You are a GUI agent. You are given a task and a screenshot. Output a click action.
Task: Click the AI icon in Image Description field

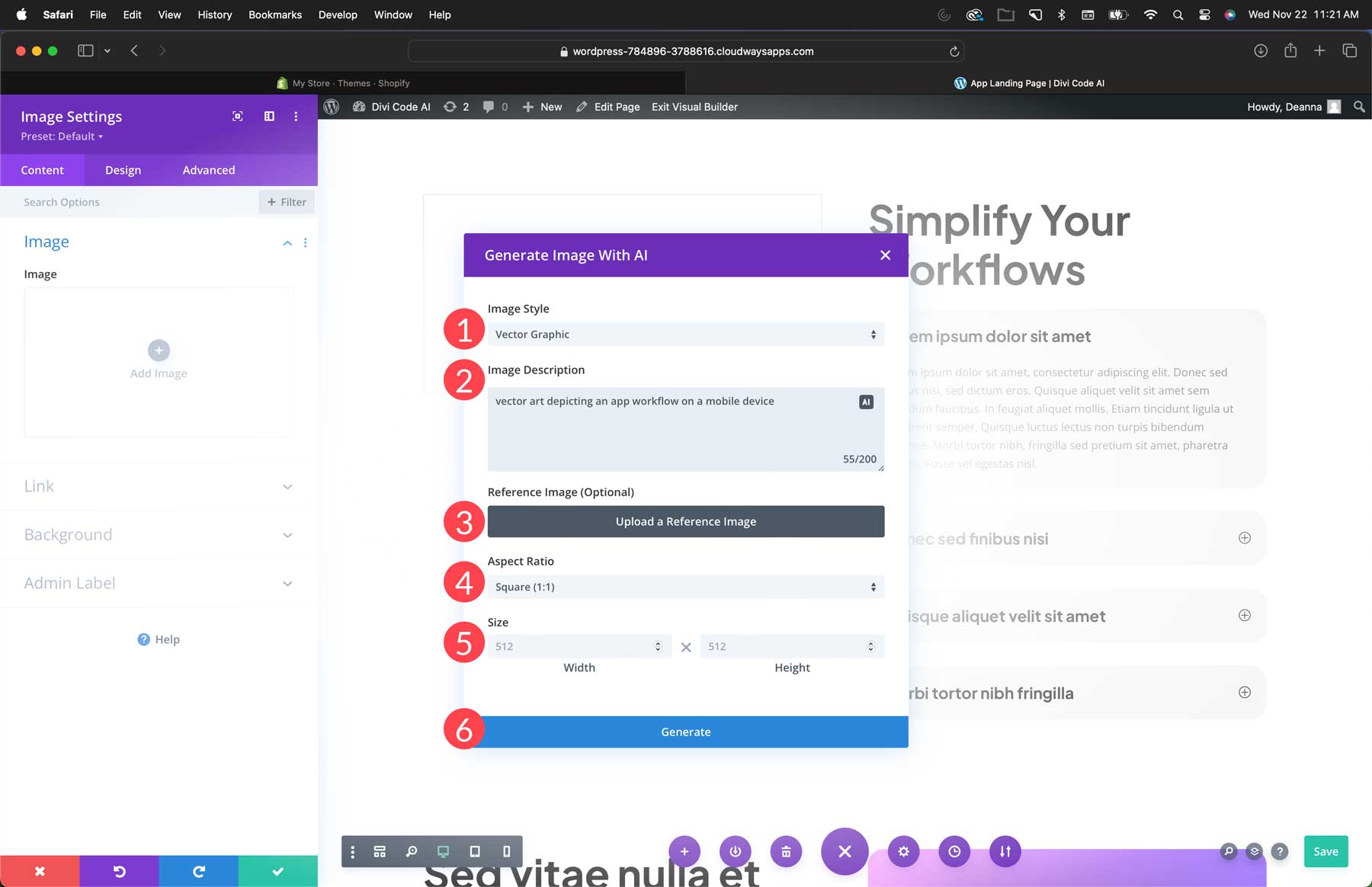point(866,402)
